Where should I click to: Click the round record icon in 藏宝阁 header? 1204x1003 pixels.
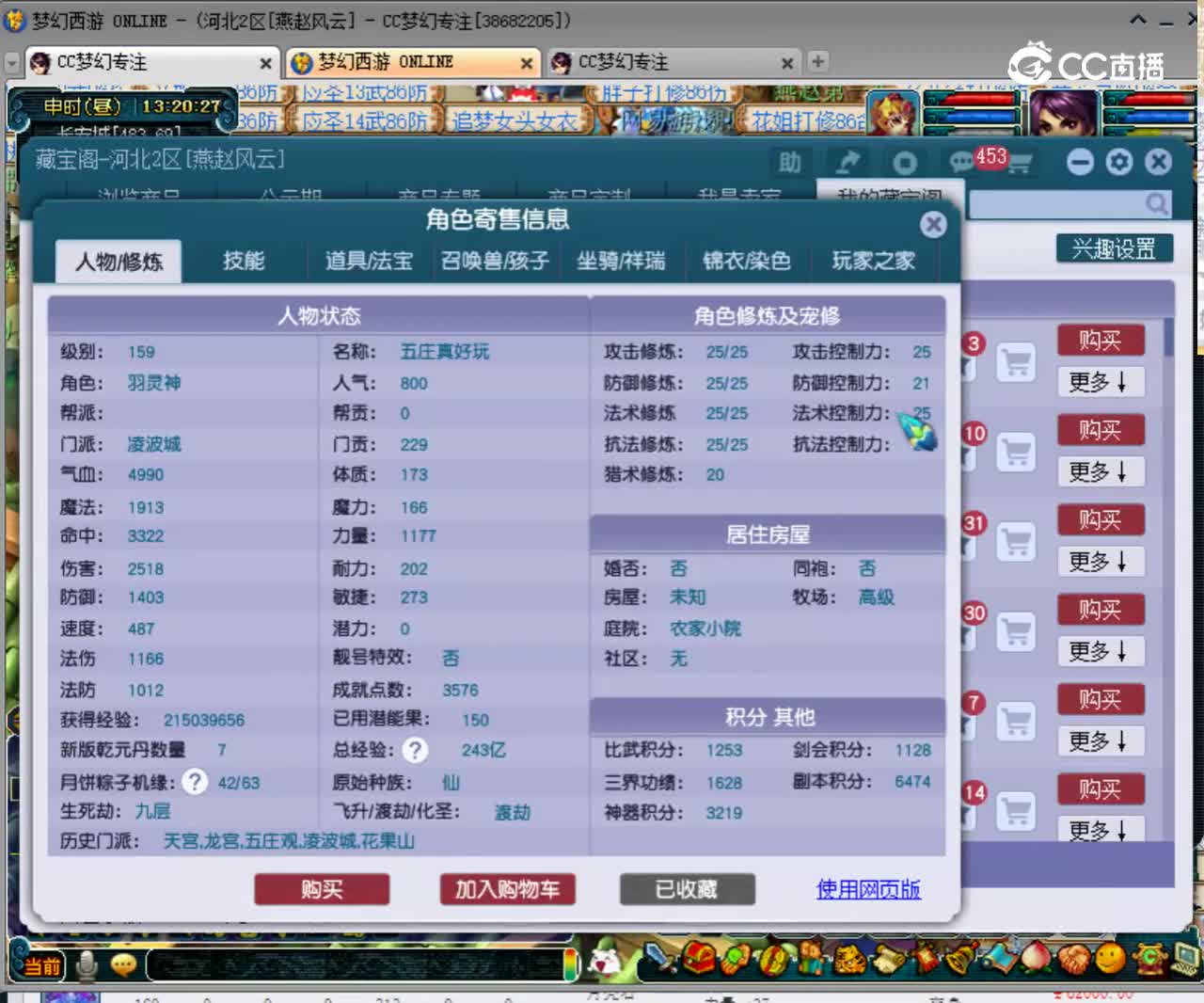(905, 163)
